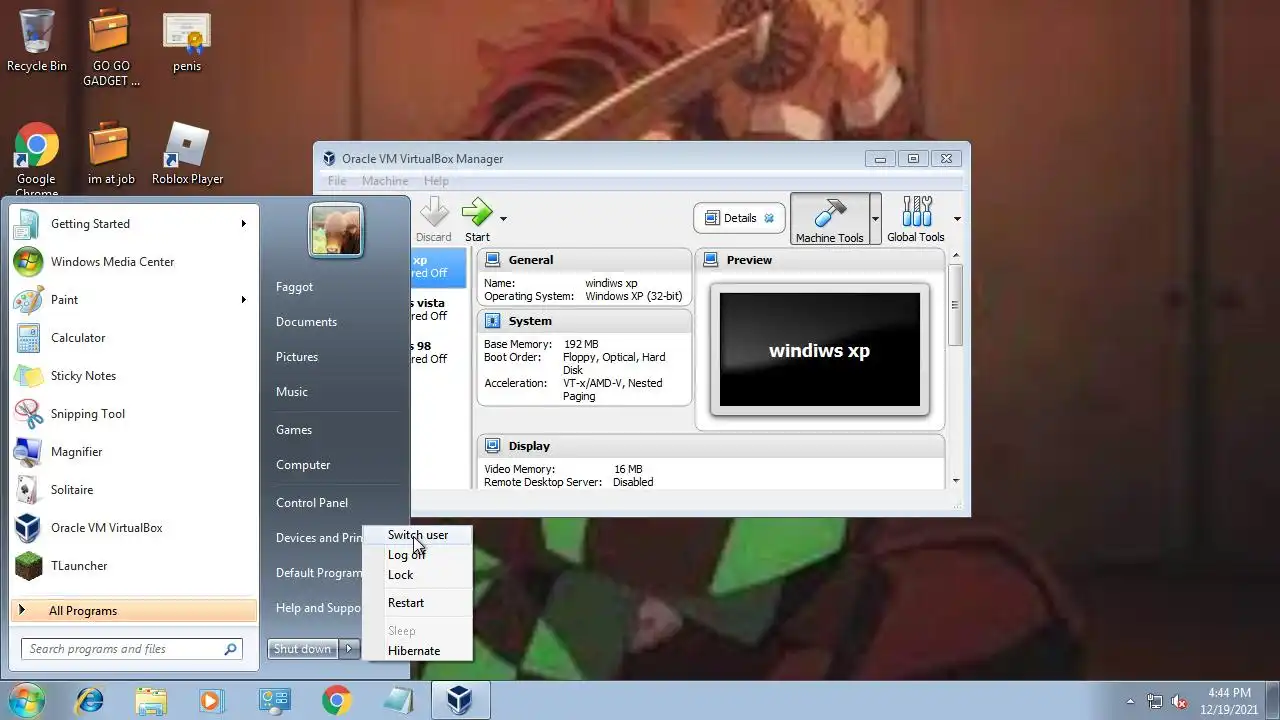Expand the Start button dropdown arrow
Image resolution: width=1280 pixels, height=720 pixels.
503,218
